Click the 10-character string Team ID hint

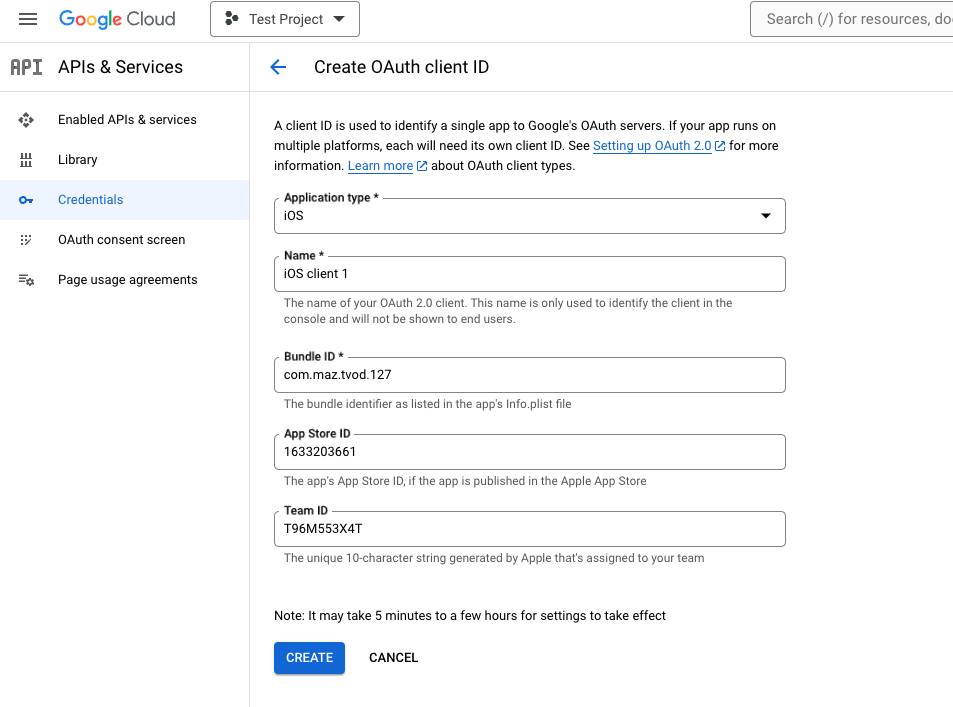[x=494, y=558]
